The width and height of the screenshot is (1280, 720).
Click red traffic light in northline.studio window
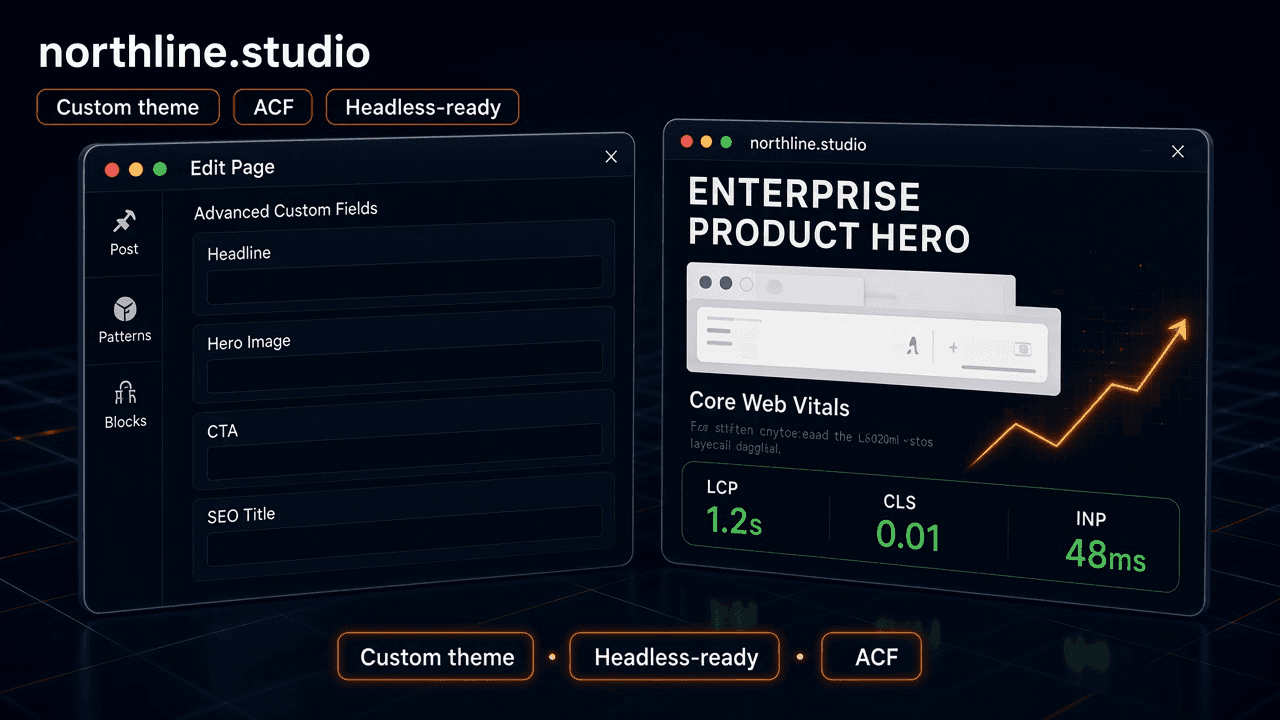tap(687, 142)
